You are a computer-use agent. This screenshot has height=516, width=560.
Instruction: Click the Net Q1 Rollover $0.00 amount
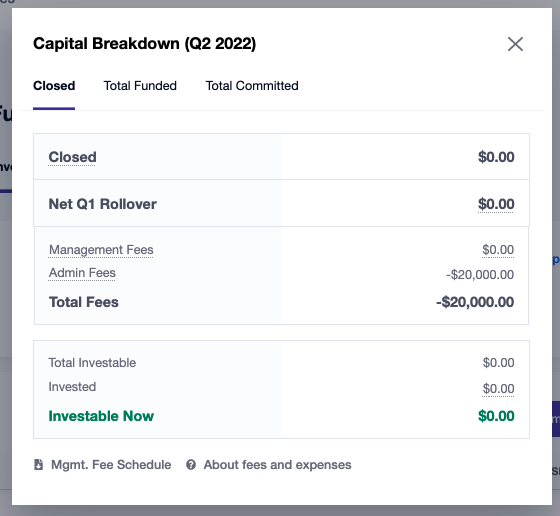pos(496,204)
